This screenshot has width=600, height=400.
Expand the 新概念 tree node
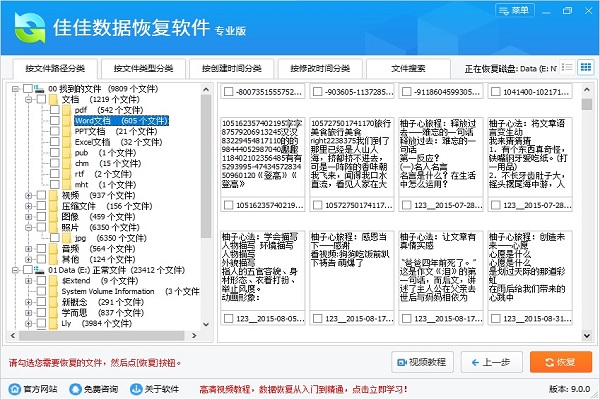[x=29, y=302]
